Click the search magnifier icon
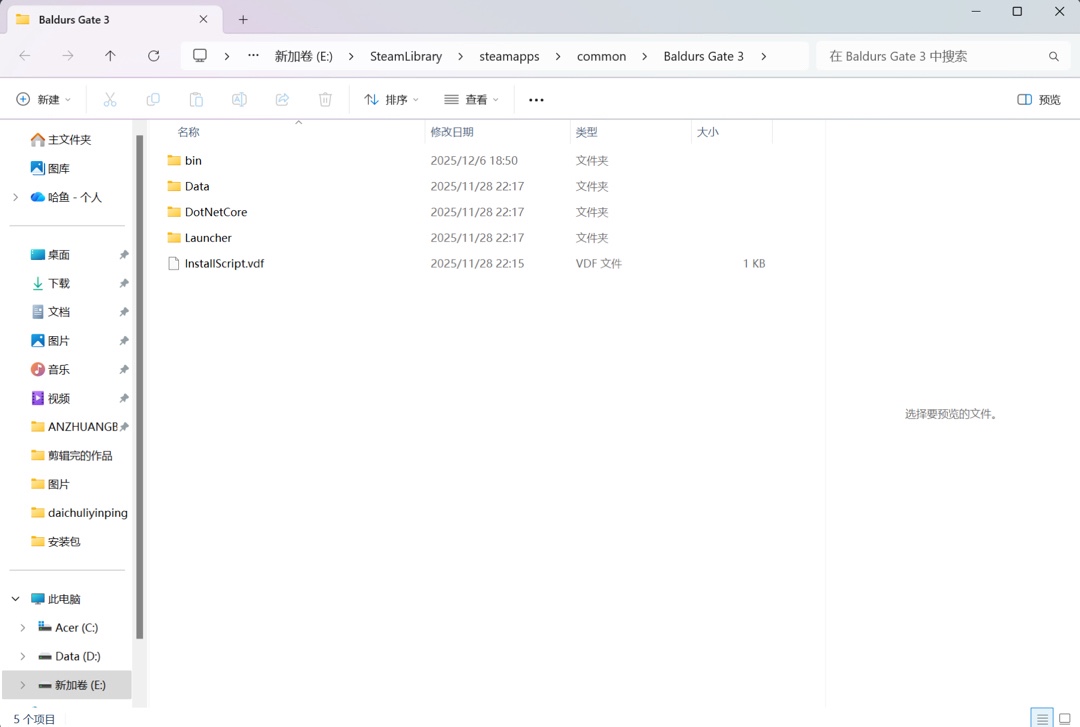 [1053, 57]
